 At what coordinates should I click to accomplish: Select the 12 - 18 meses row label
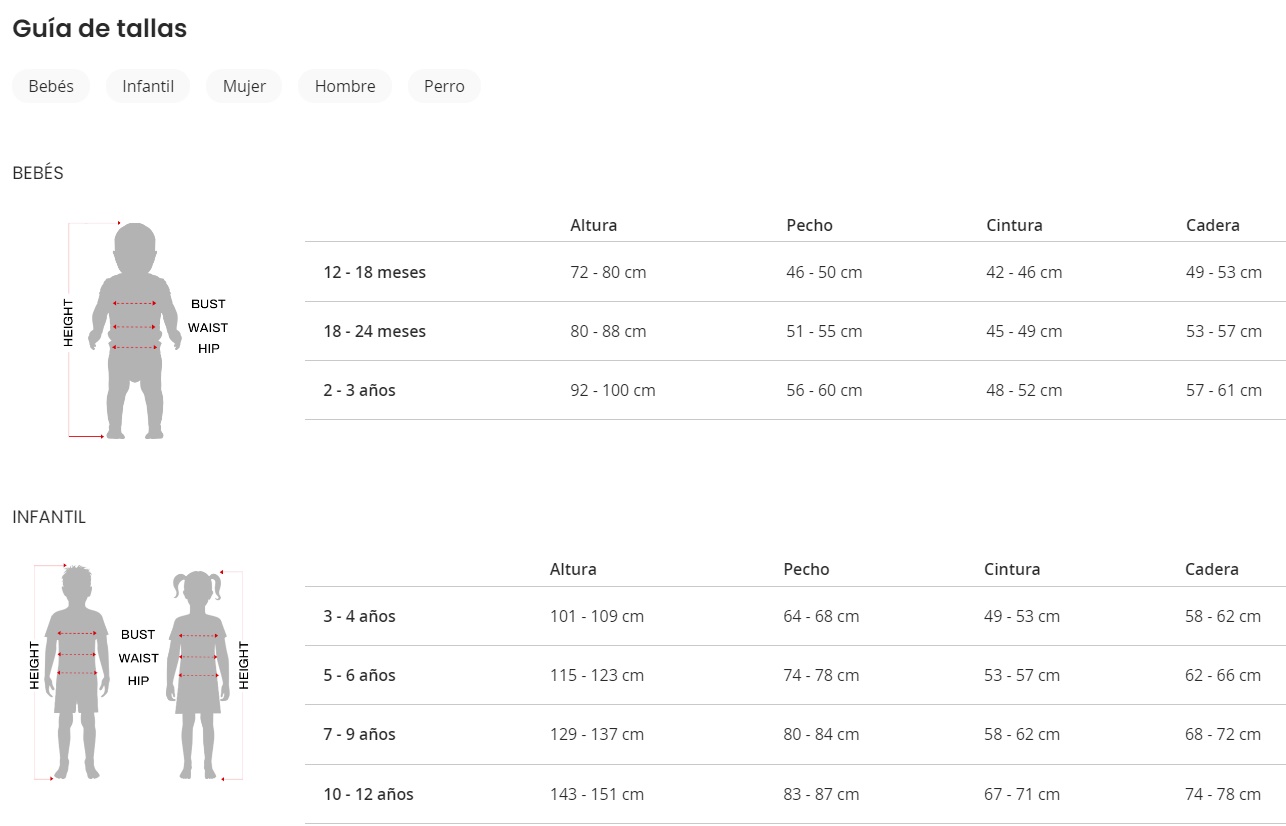(374, 272)
